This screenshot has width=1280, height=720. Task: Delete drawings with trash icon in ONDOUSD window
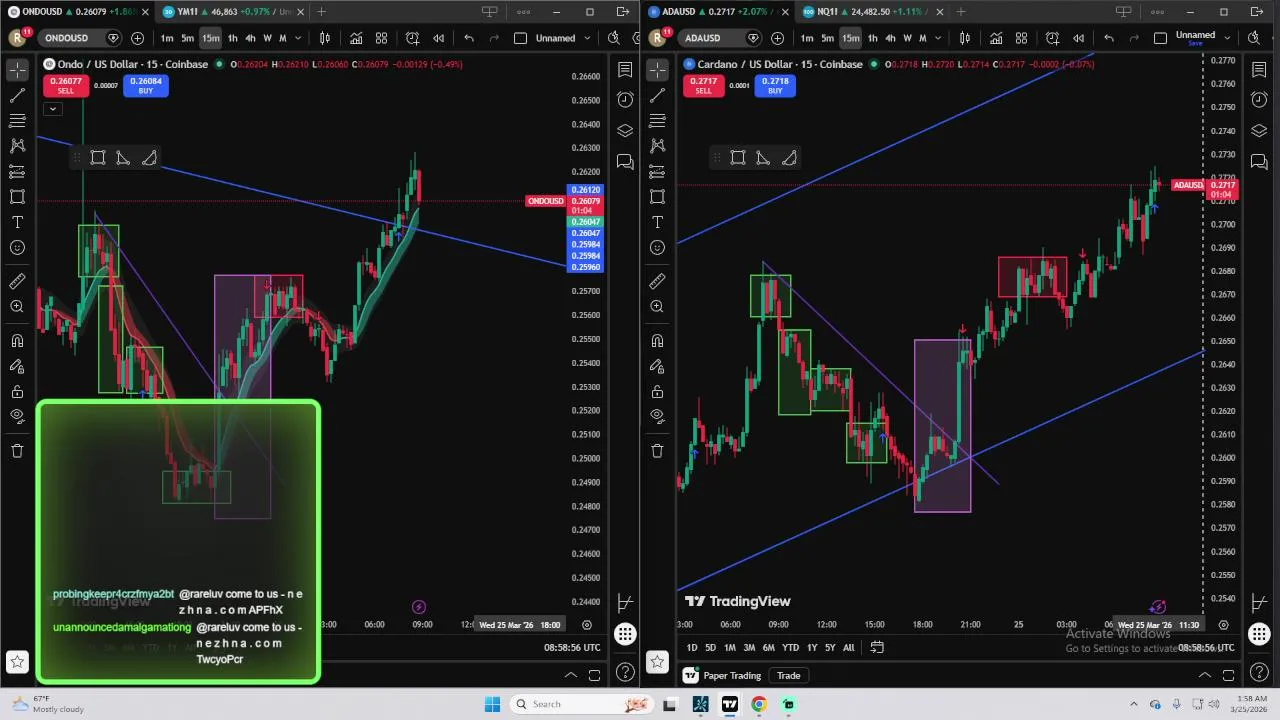coord(17,450)
